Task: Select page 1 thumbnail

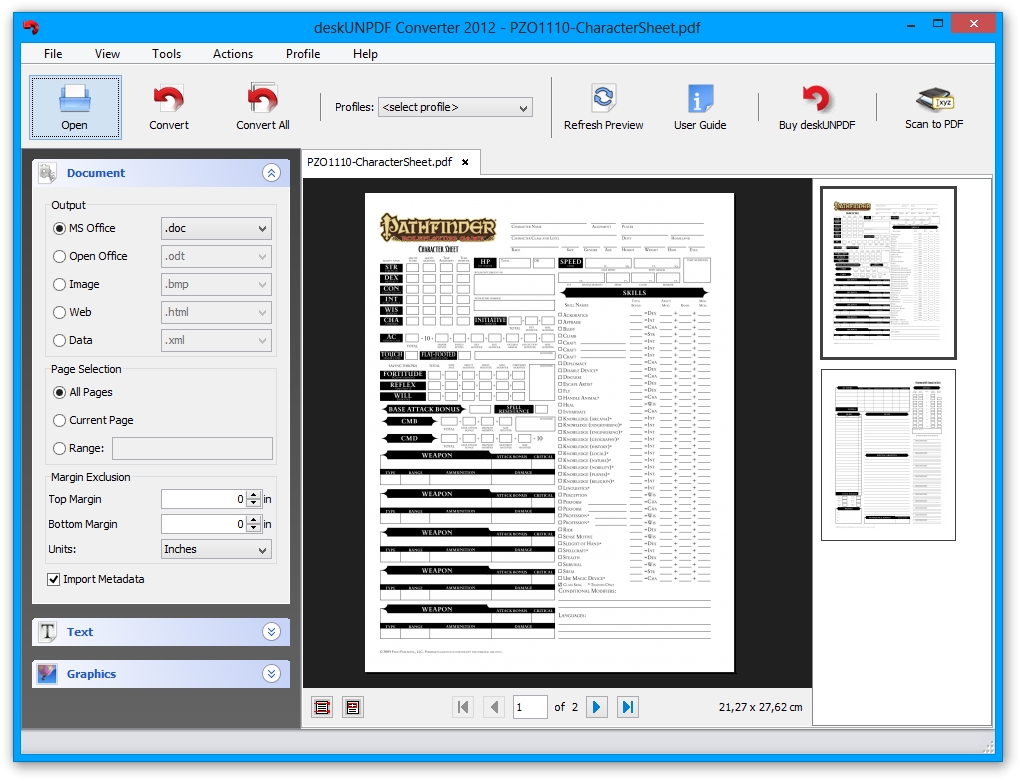Action: point(888,272)
